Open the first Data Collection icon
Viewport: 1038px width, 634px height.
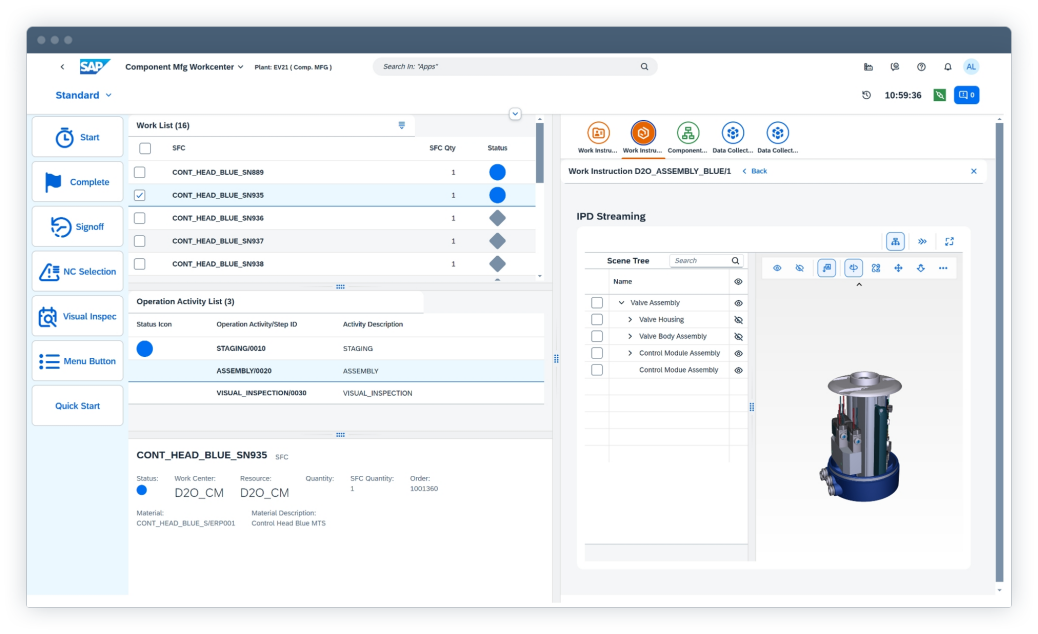pos(733,131)
